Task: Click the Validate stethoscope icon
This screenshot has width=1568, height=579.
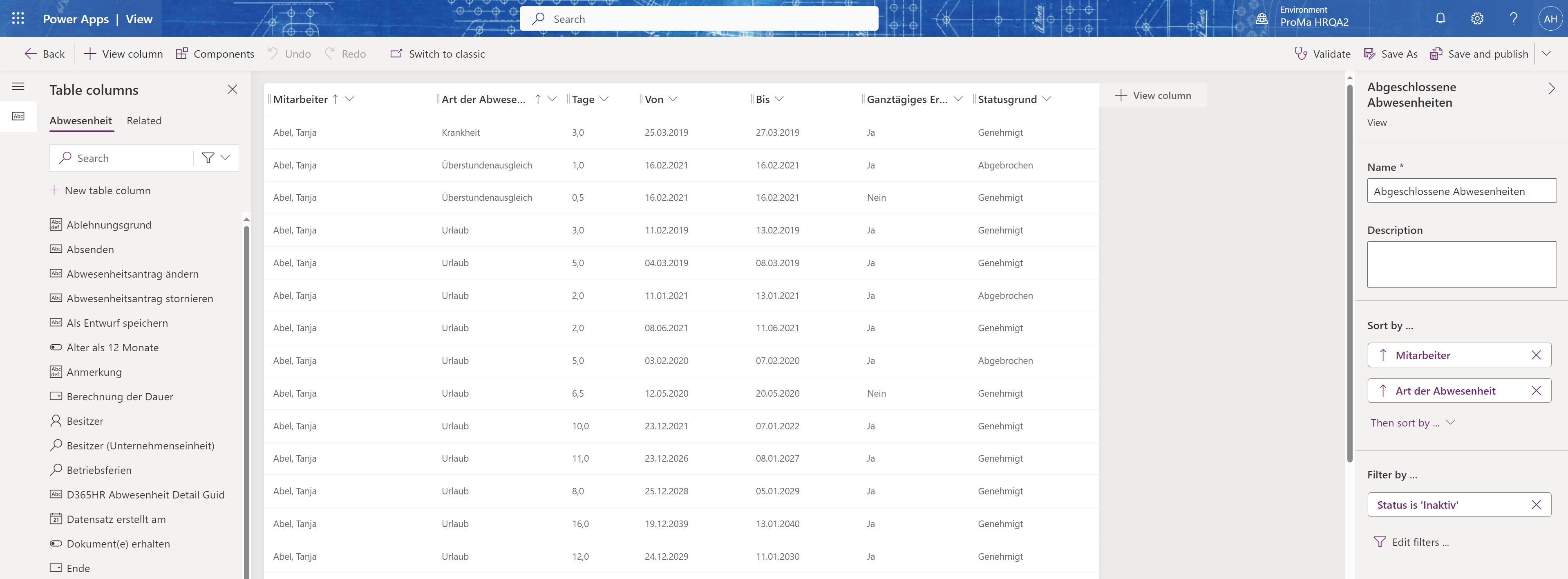Action: point(1300,54)
